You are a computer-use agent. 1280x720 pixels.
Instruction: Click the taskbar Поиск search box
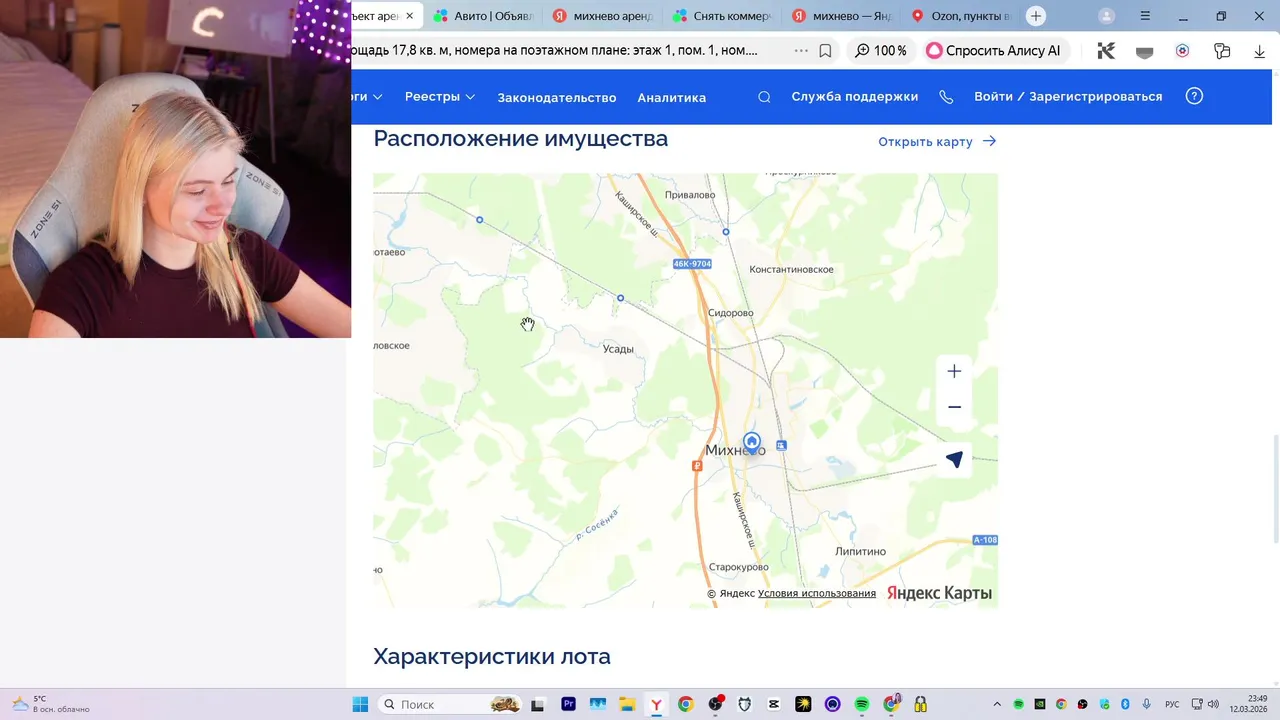[x=450, y=704]
